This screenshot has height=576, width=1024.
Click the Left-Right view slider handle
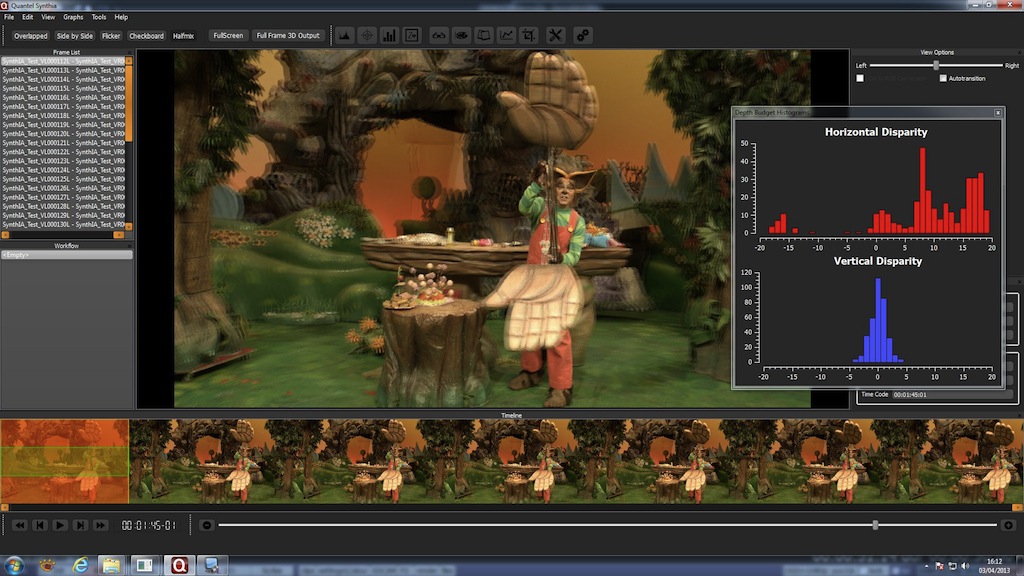[936, 65]
